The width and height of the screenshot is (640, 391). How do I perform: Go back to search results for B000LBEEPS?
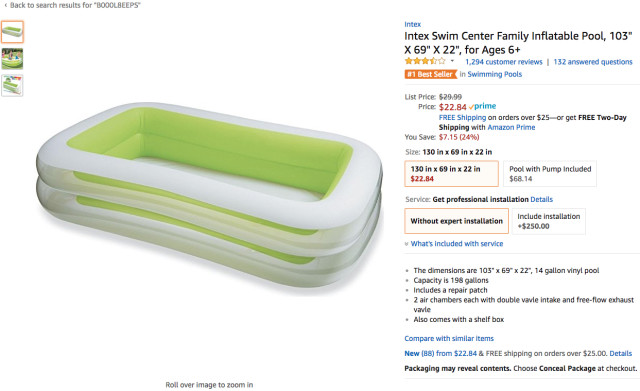click(72, 5)
